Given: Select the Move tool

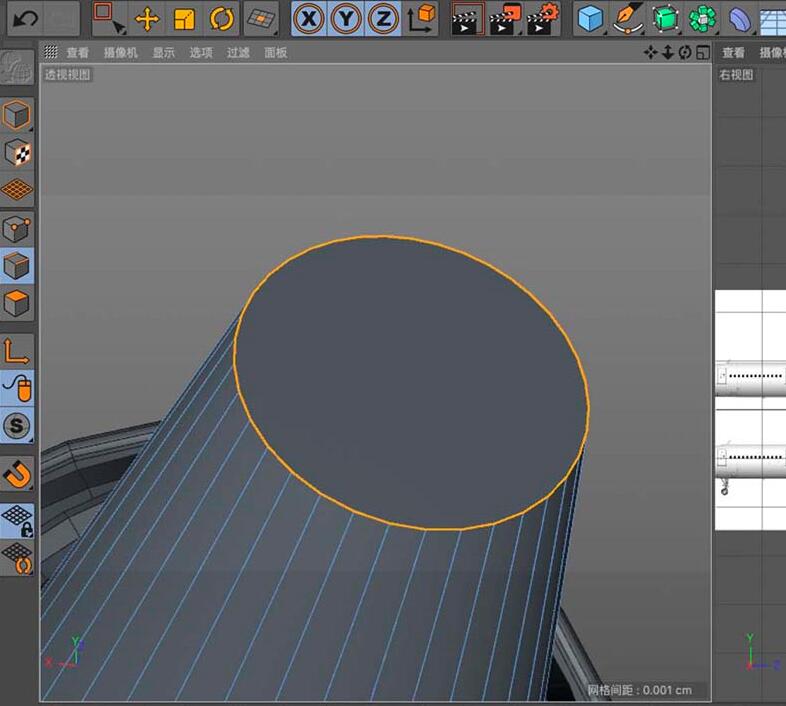Looking at the screenshot, I should click(x=147, y=19).
